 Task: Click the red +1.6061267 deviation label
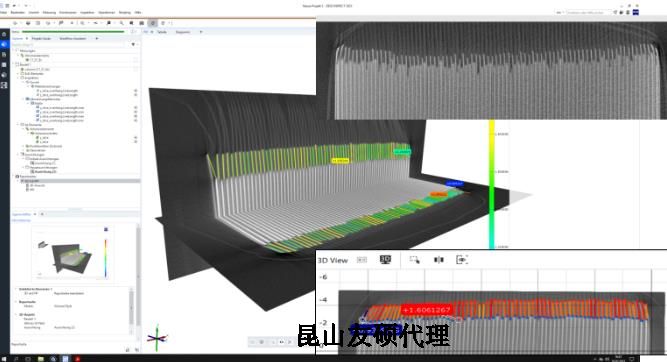pos(427,310)
